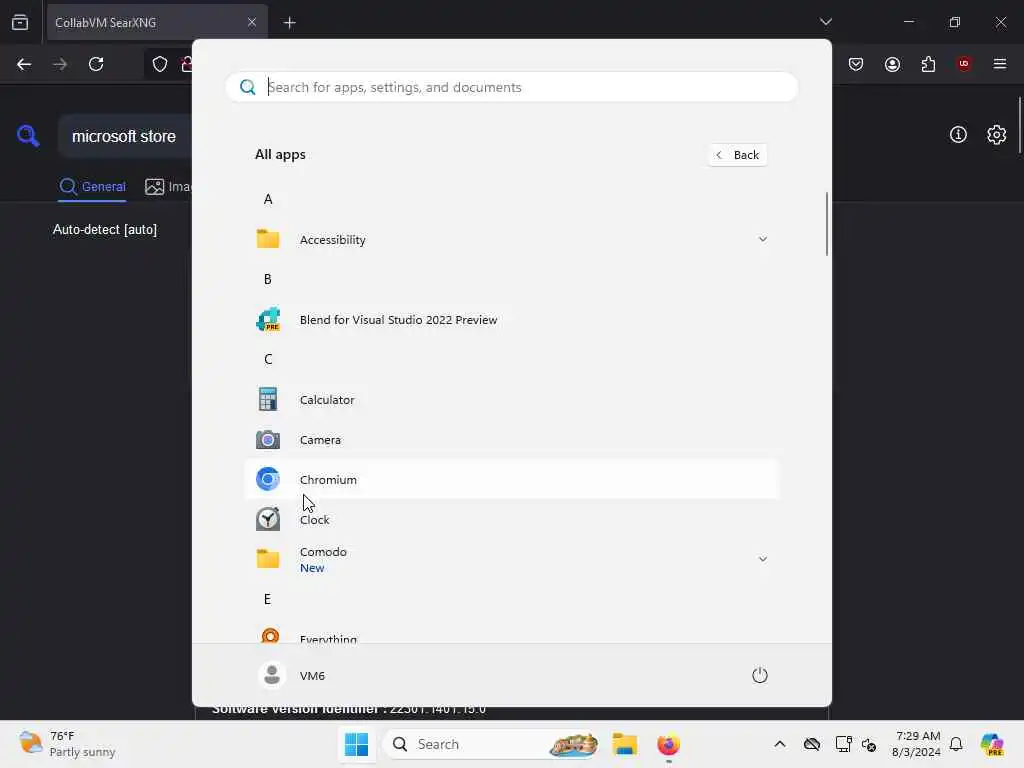Select the General tab in SearXNG
This screenshot has height=768, width=1024.
pyautogui.click(x=92, y=187)
